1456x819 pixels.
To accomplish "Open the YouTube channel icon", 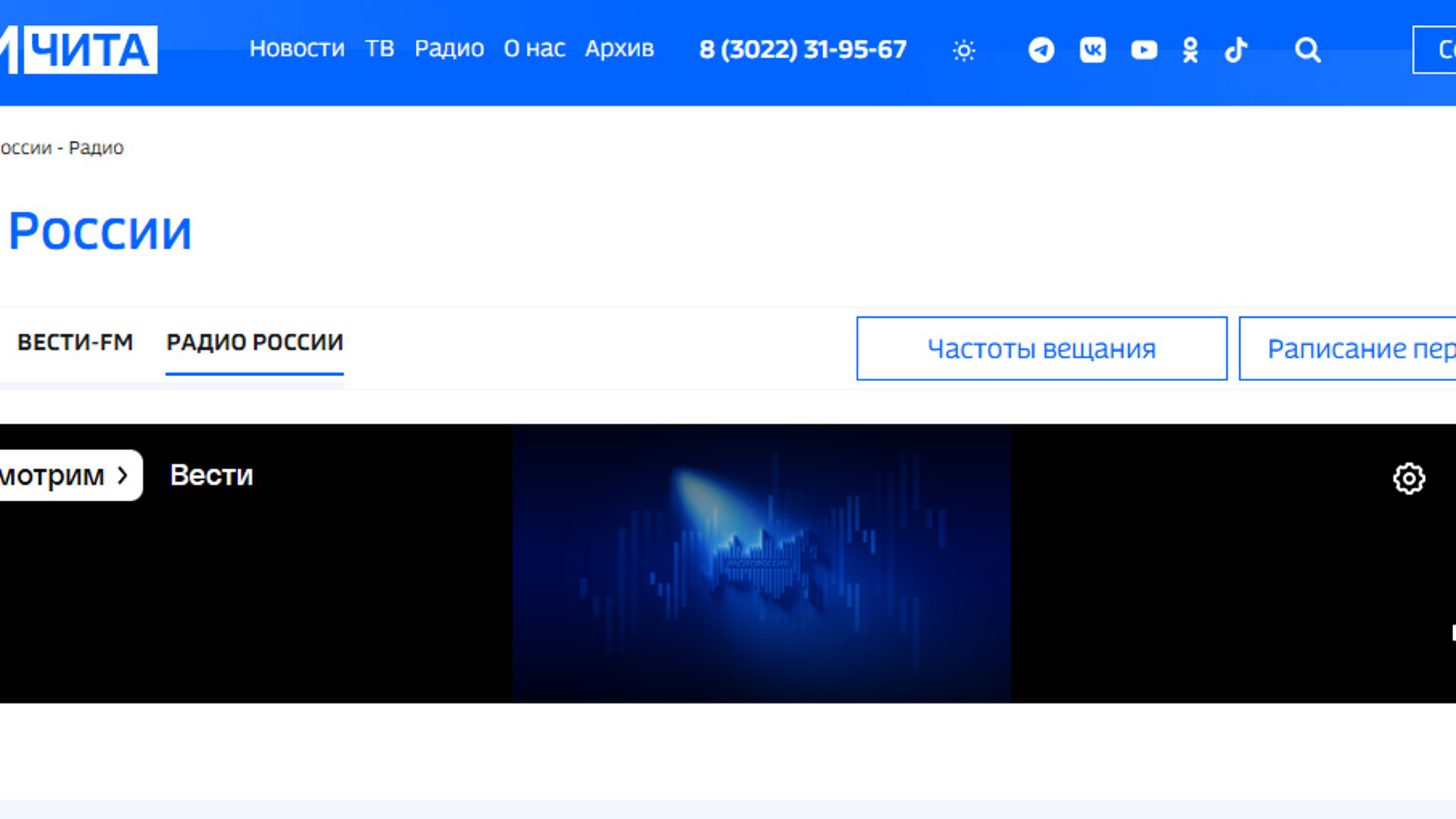I will [1144, 50].
